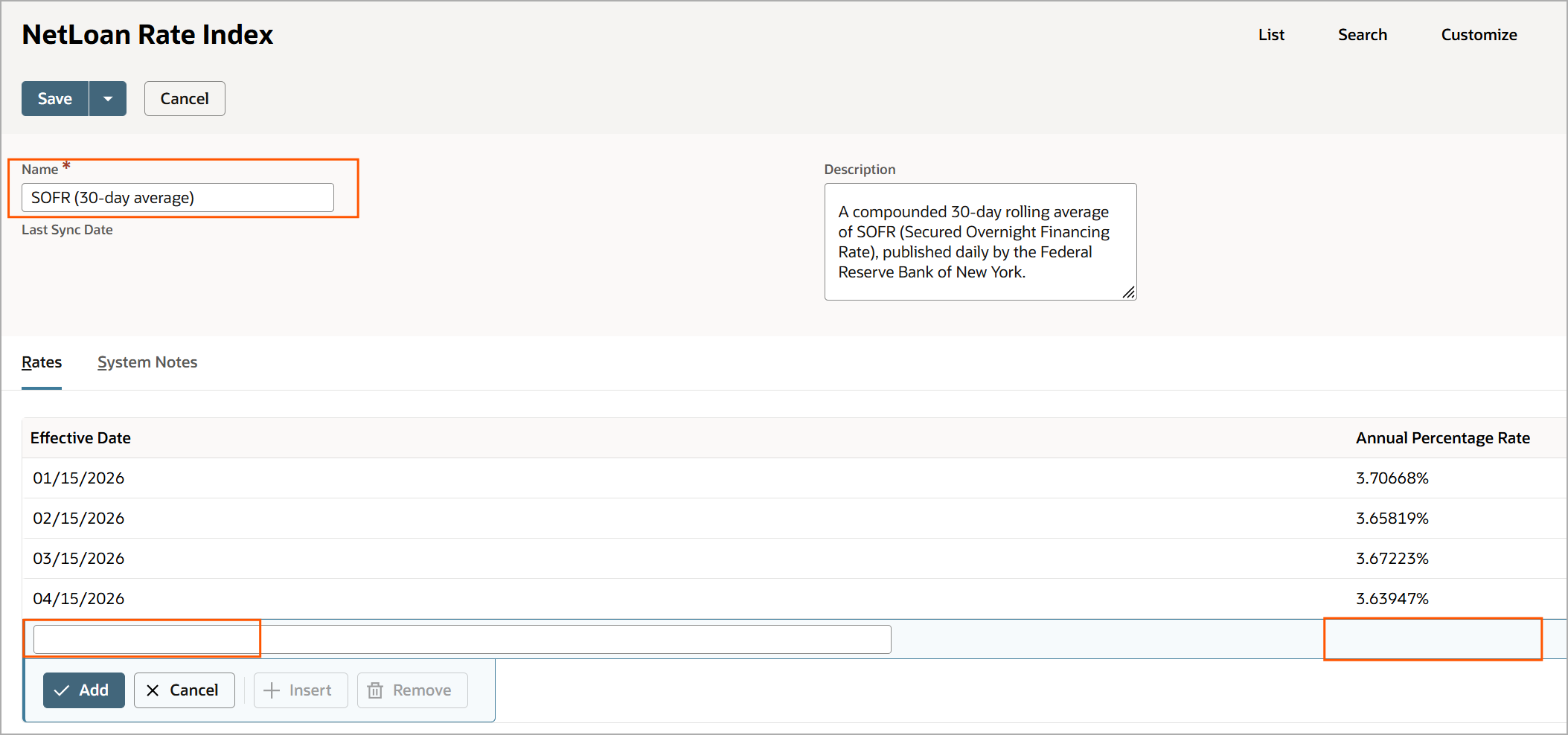Image resolution: width=1568 pixels, height=735 pixels.
Task: Click the 3.67223% rate cell
Action: (1392, 559)
